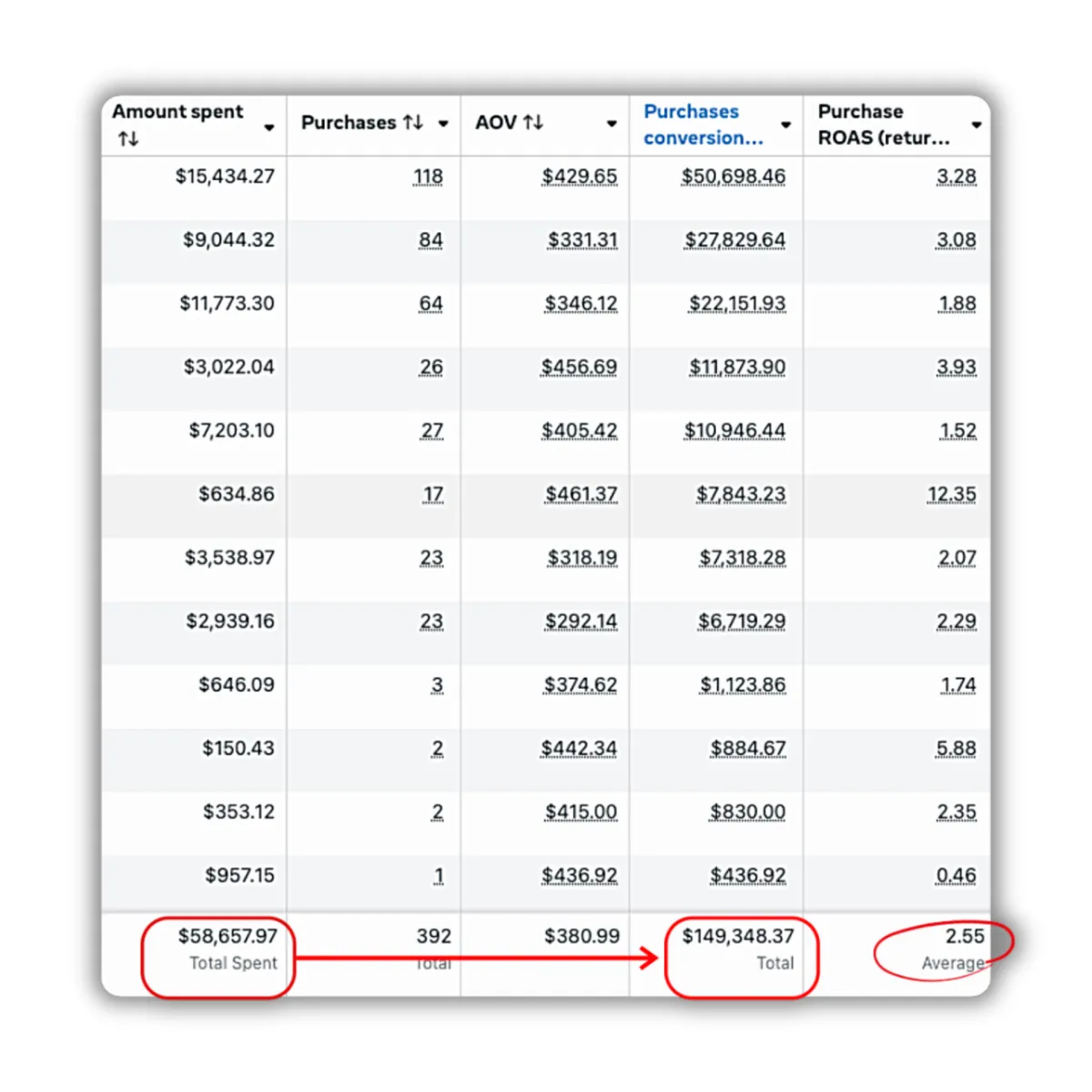
Task: Open Purchases column dropdown arrow
Action: coord(443,124)
